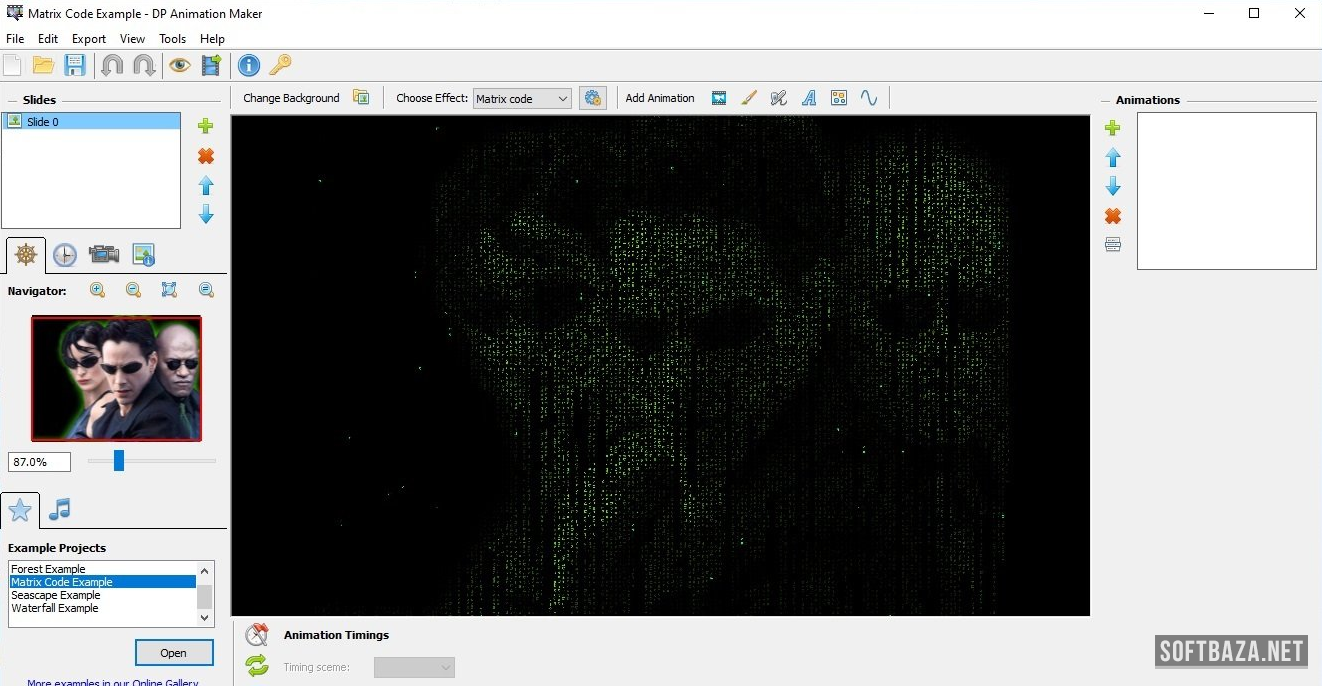Select Seascape Example in the projects list

click(x=56, y=595)
